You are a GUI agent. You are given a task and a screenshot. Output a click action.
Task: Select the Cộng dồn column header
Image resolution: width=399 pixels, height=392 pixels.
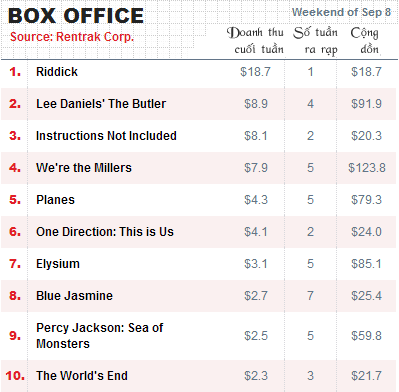[x=365, y=41]
